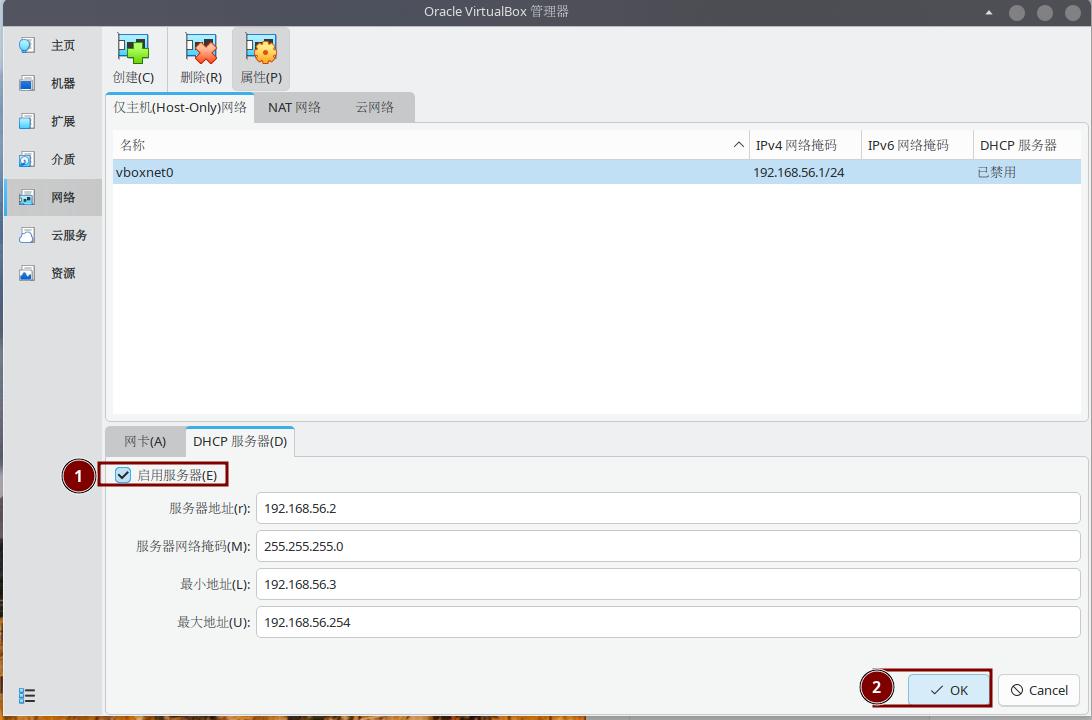The height and width of the screenshot is (720, 1092).
Task: Sort by DHCP 服务器 column header
Action: 1027,145
